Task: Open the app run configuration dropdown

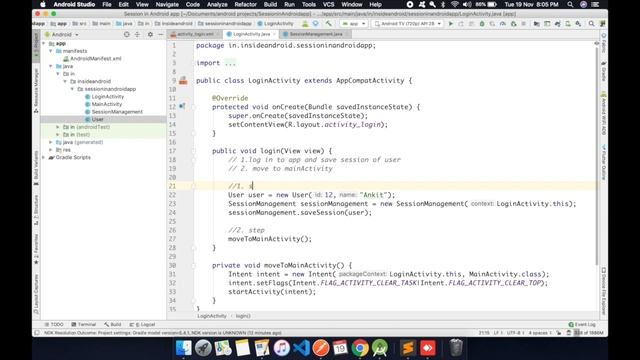Action: click(x=353, y=24)
